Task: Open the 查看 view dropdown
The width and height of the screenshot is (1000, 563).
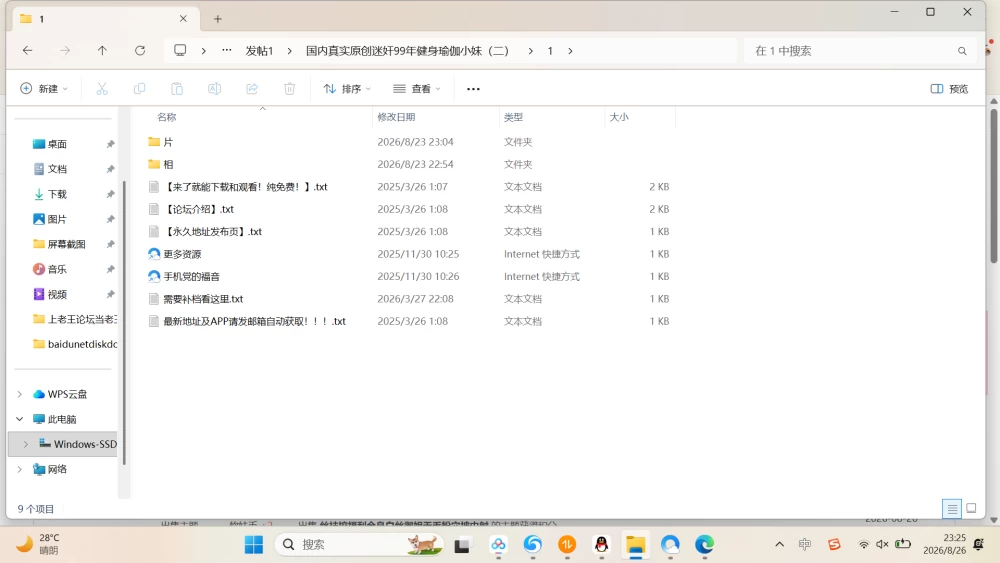Action: (x=416, y=89)
